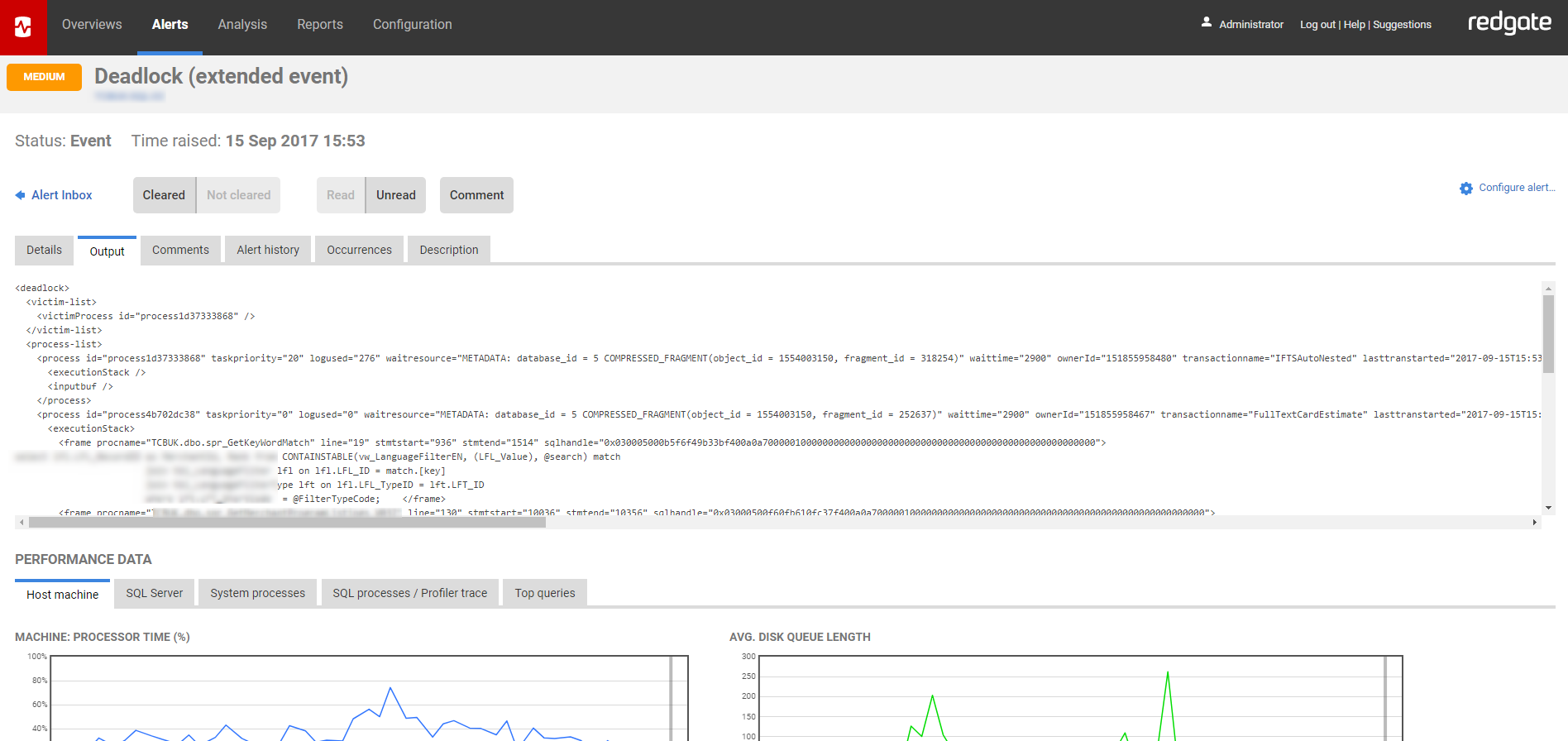
Task: Select the Output tab
Action: click(107, 251)
